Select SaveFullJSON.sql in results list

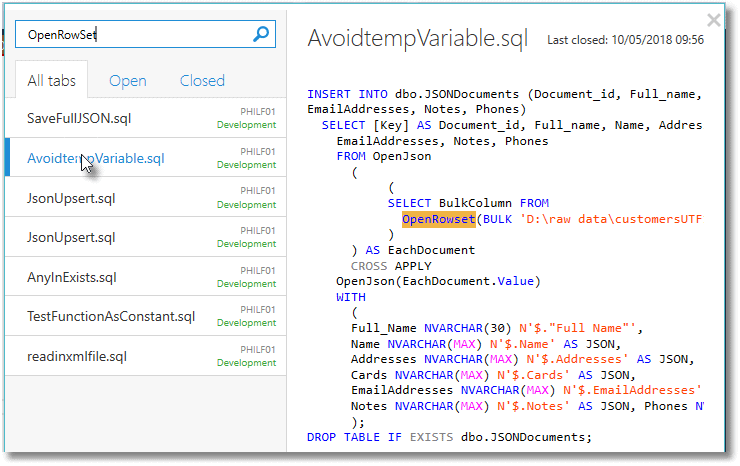(145, 118)
